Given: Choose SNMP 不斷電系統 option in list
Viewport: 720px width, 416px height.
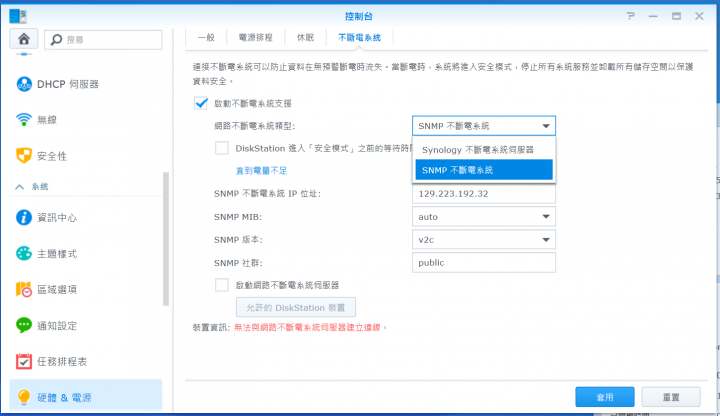Looking at the screenshot, I should (484, 170).
